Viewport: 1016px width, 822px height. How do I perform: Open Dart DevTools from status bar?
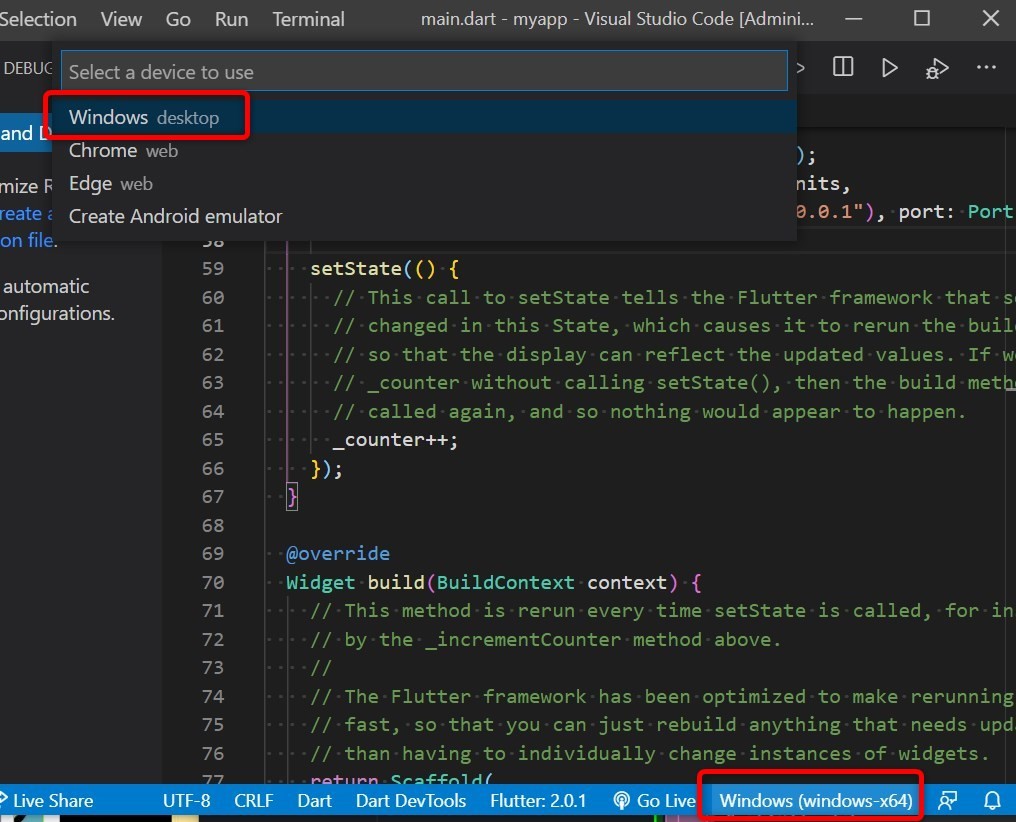click(411, 801)
